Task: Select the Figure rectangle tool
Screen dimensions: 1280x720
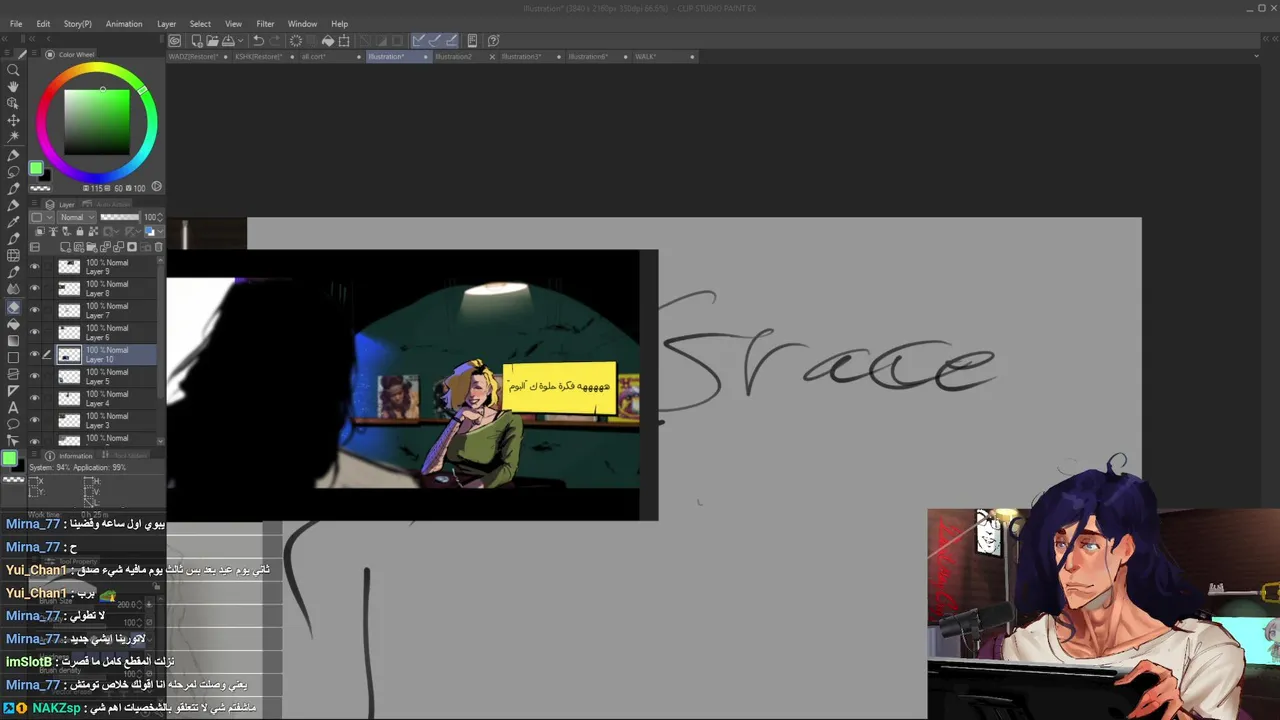Action: click(x=13, y=357)
